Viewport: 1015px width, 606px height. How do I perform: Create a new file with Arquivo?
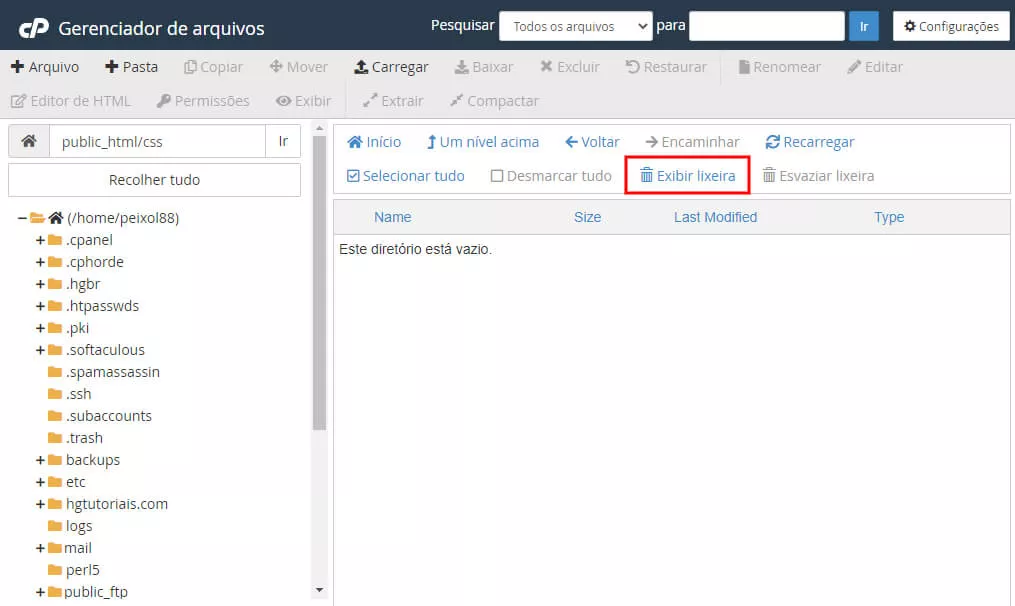tap(45, 67)
